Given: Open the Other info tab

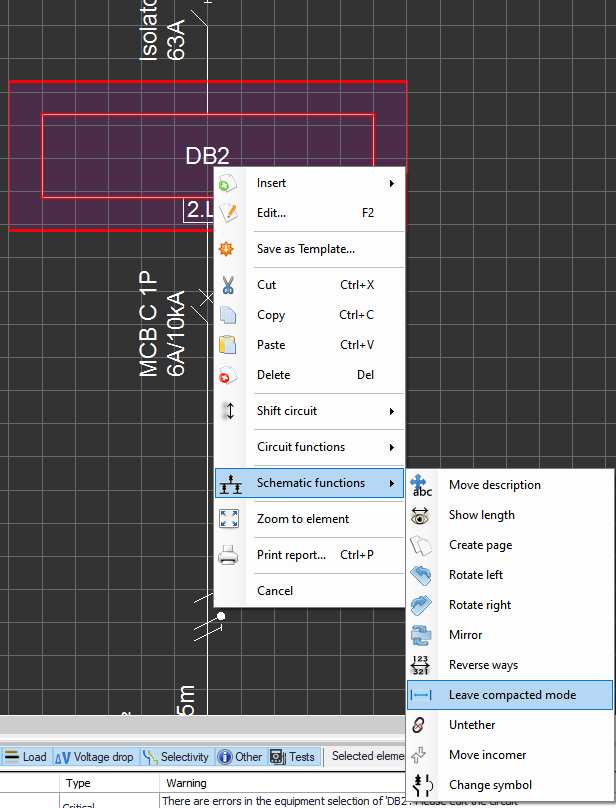Looking at the screenshot, I should tap(240, 757).
